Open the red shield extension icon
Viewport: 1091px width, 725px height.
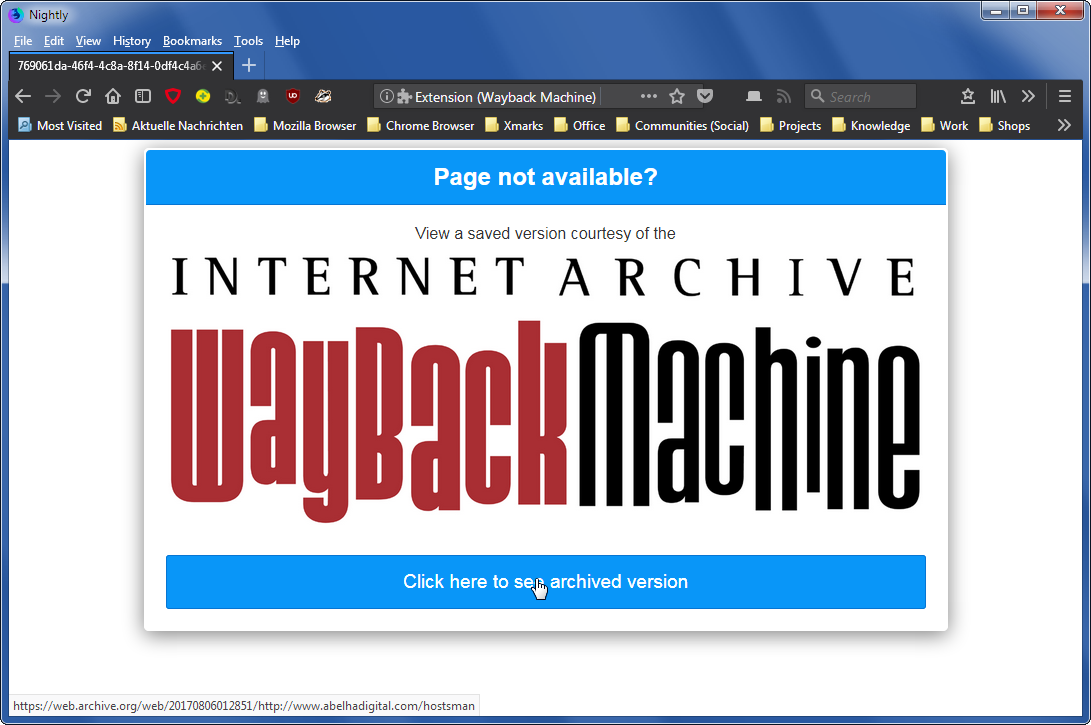point(173,96)
